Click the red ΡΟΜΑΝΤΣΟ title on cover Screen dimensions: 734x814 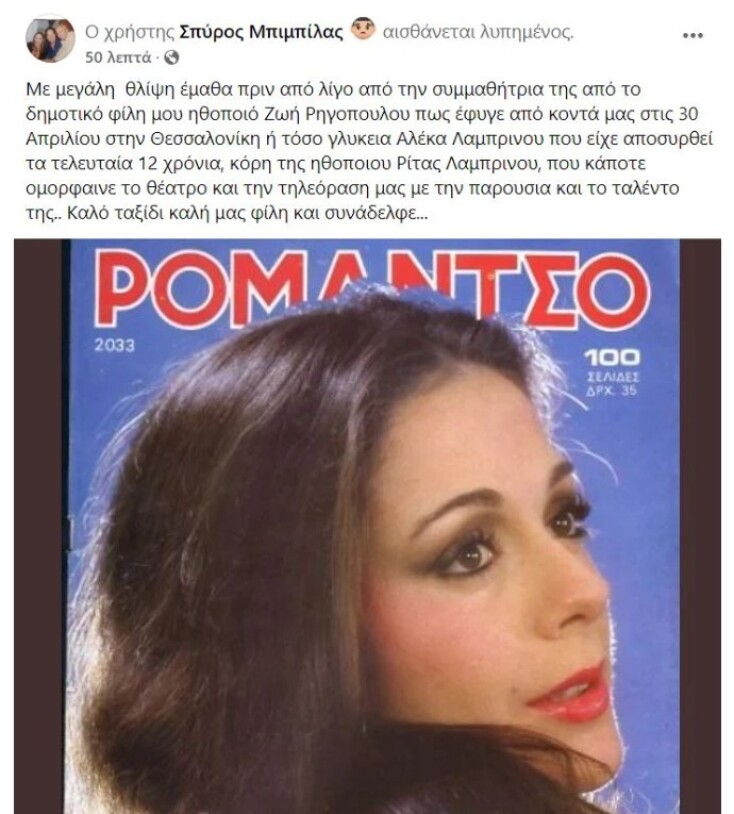tap(372, 289)
